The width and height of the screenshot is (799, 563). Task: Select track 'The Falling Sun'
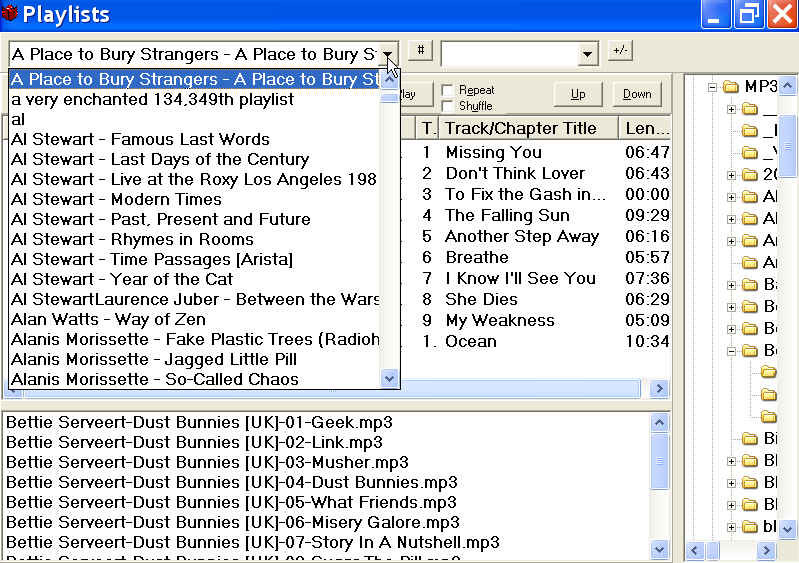(507, 216)
